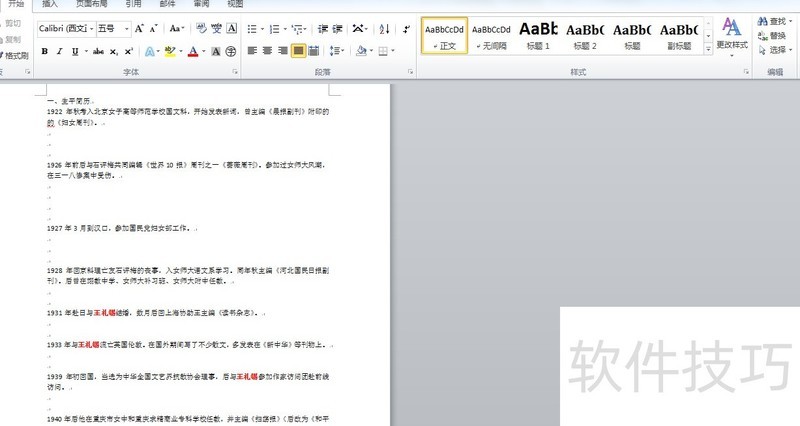Apply the No Spacing (无间隔) style

pos(491,36)
